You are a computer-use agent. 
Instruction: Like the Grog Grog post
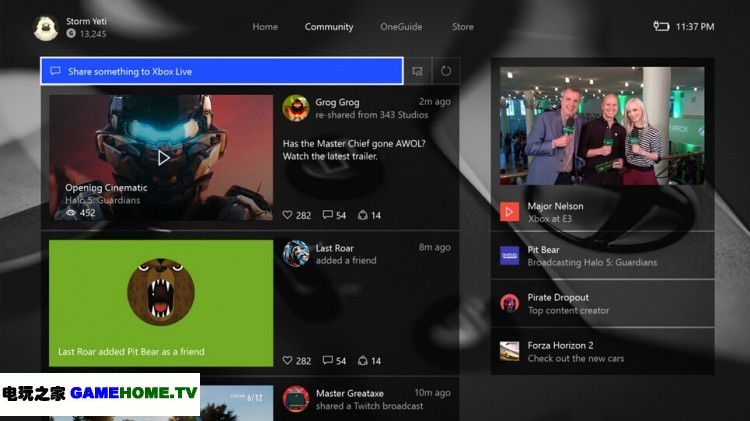tap(287, 215)
